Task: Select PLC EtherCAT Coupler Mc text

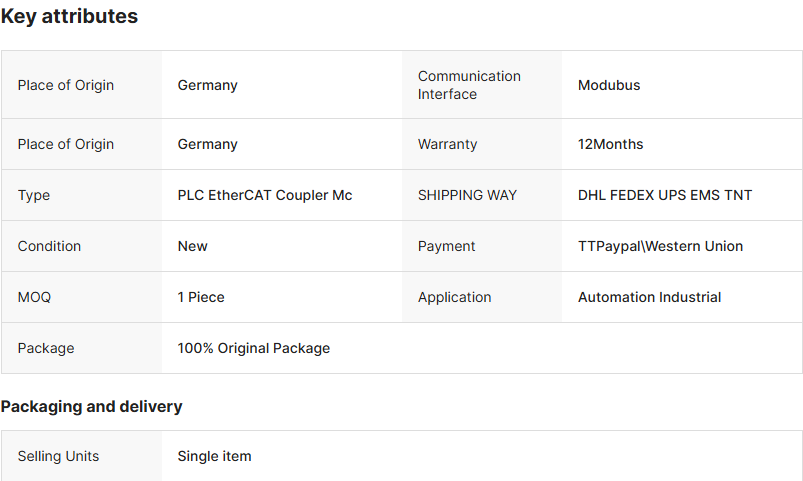Action: tap(265, 195)
